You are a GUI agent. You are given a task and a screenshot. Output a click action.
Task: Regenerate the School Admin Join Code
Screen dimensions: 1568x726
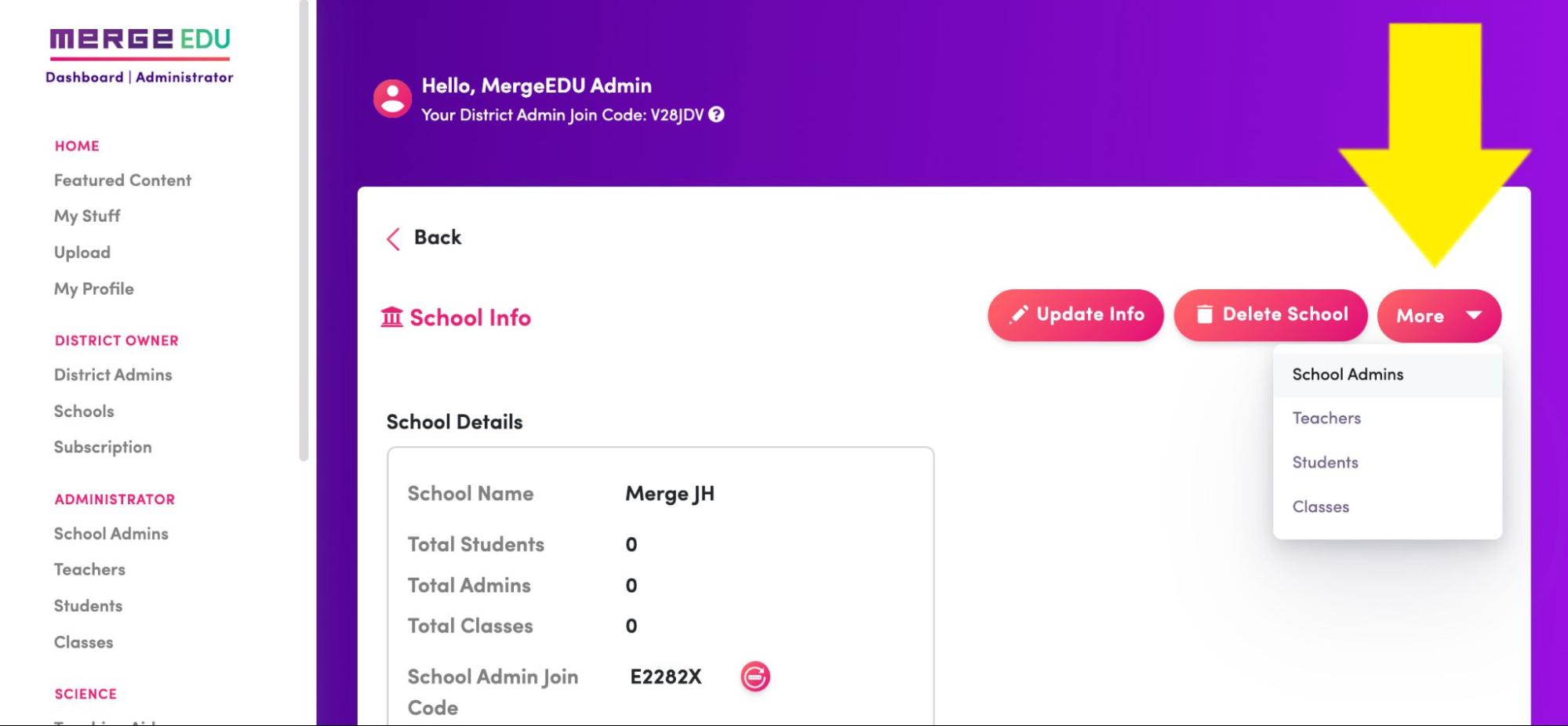point(755,677)
